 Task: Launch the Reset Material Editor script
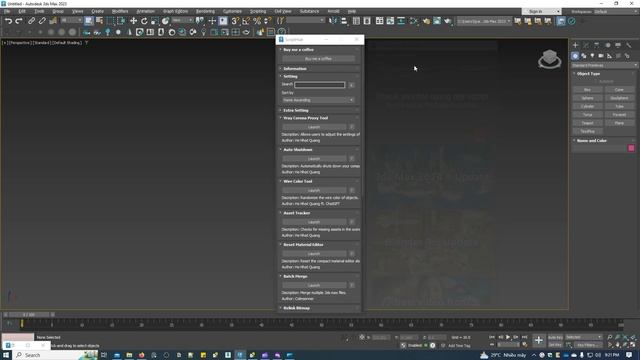[314, 253]
